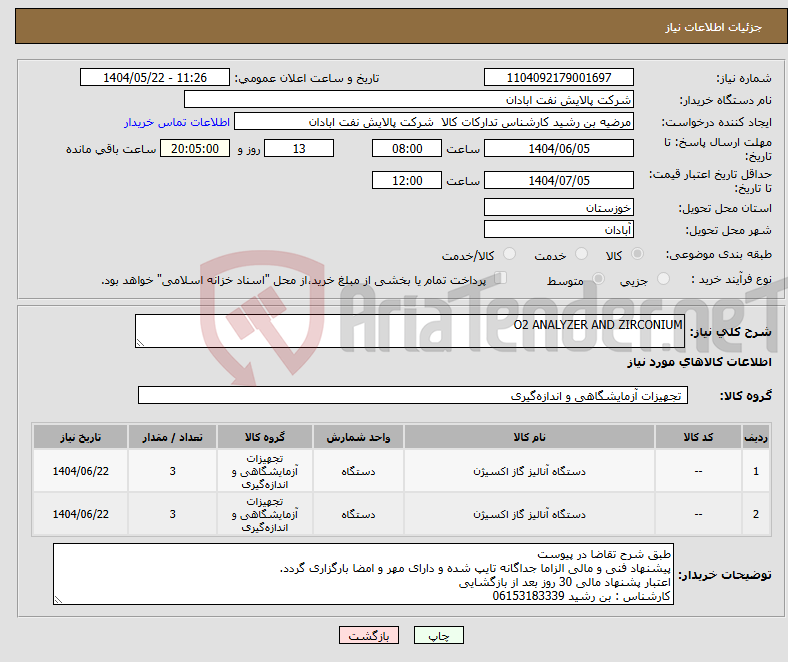
Task: Click the گروه کالا field تجهیزات آزمایشگاهی
Action: 413,395
